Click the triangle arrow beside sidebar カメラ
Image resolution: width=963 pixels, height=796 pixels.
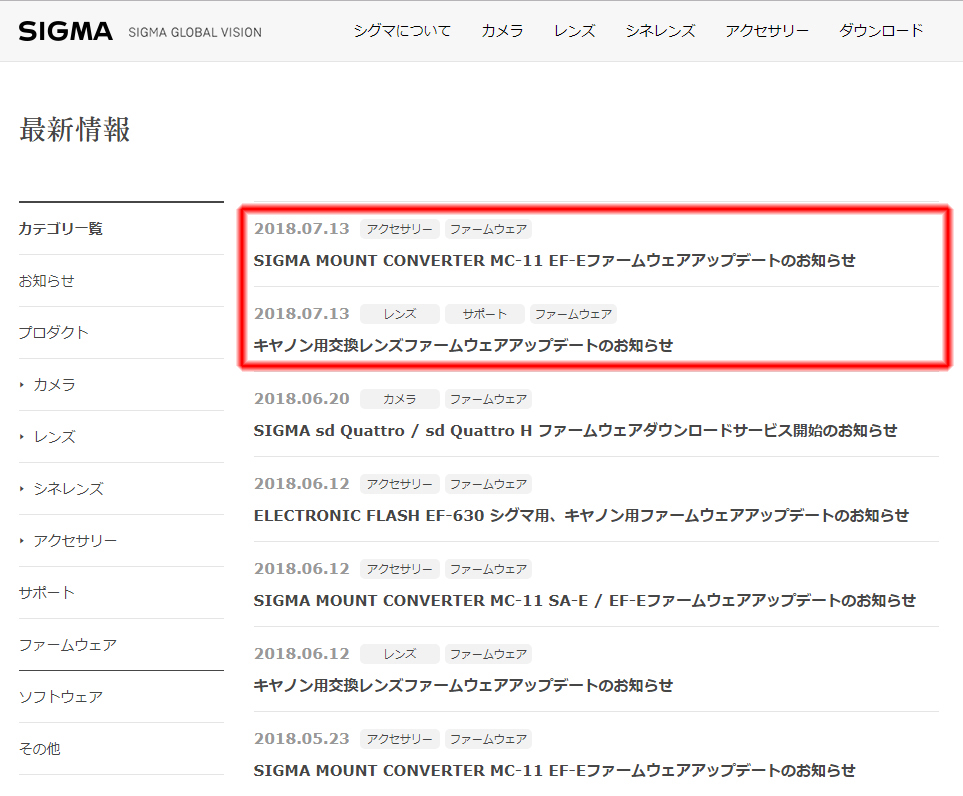click(x=21, y=385)
